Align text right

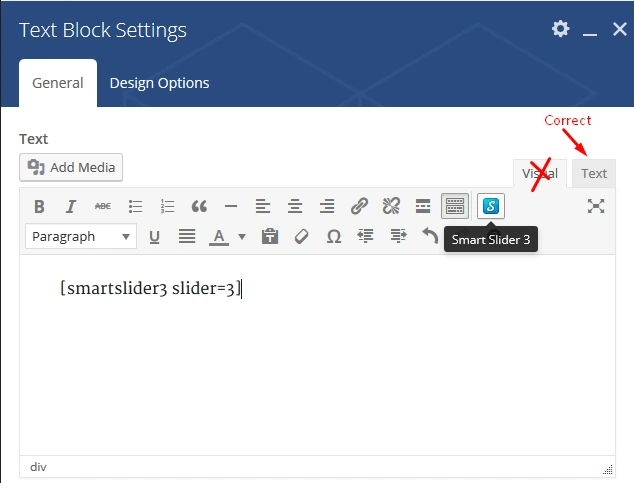[327, 207]
